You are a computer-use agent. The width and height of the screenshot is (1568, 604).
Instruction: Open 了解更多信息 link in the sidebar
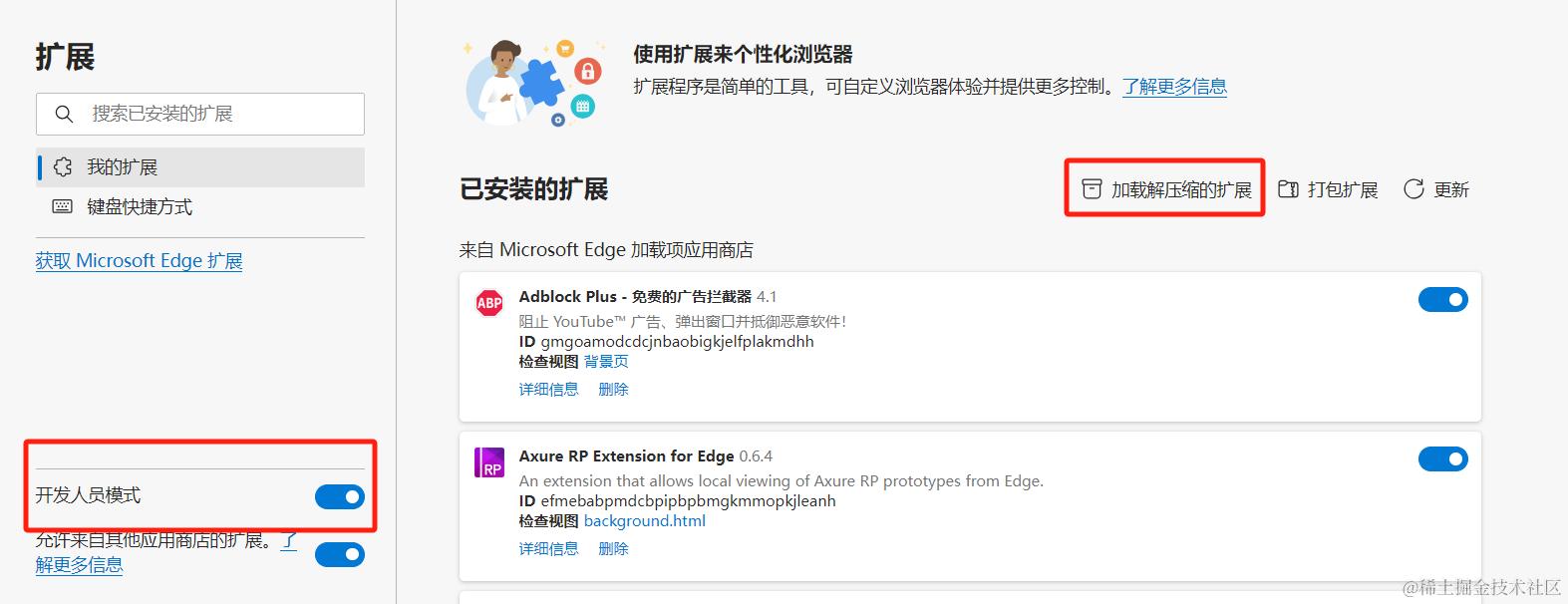point(79,564)
